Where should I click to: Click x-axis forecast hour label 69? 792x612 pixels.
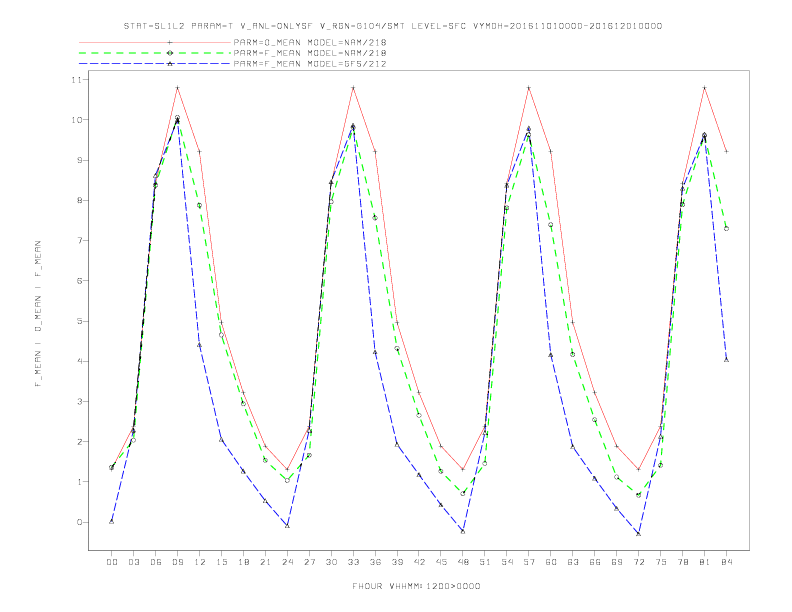617,562
